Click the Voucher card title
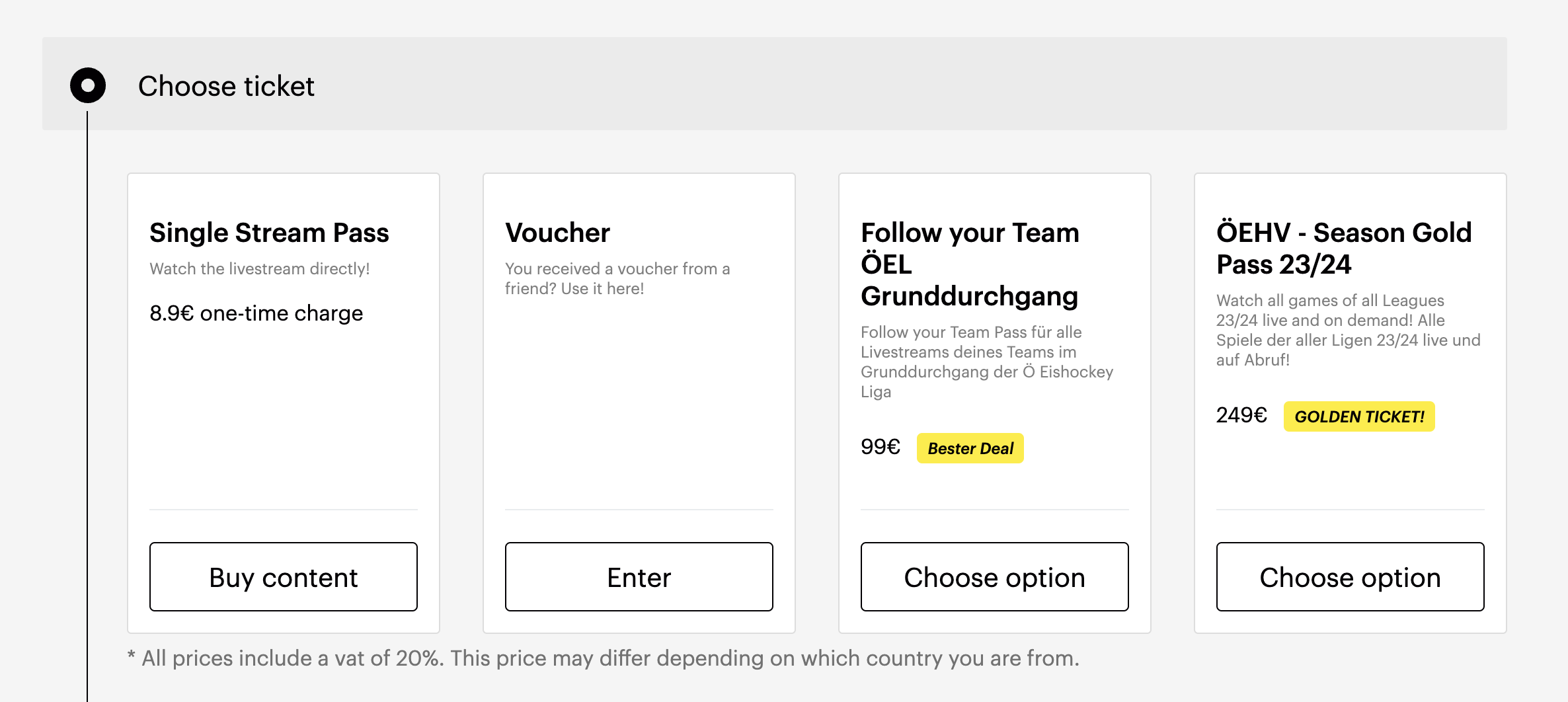1568x702 pixels. [557, 233]
